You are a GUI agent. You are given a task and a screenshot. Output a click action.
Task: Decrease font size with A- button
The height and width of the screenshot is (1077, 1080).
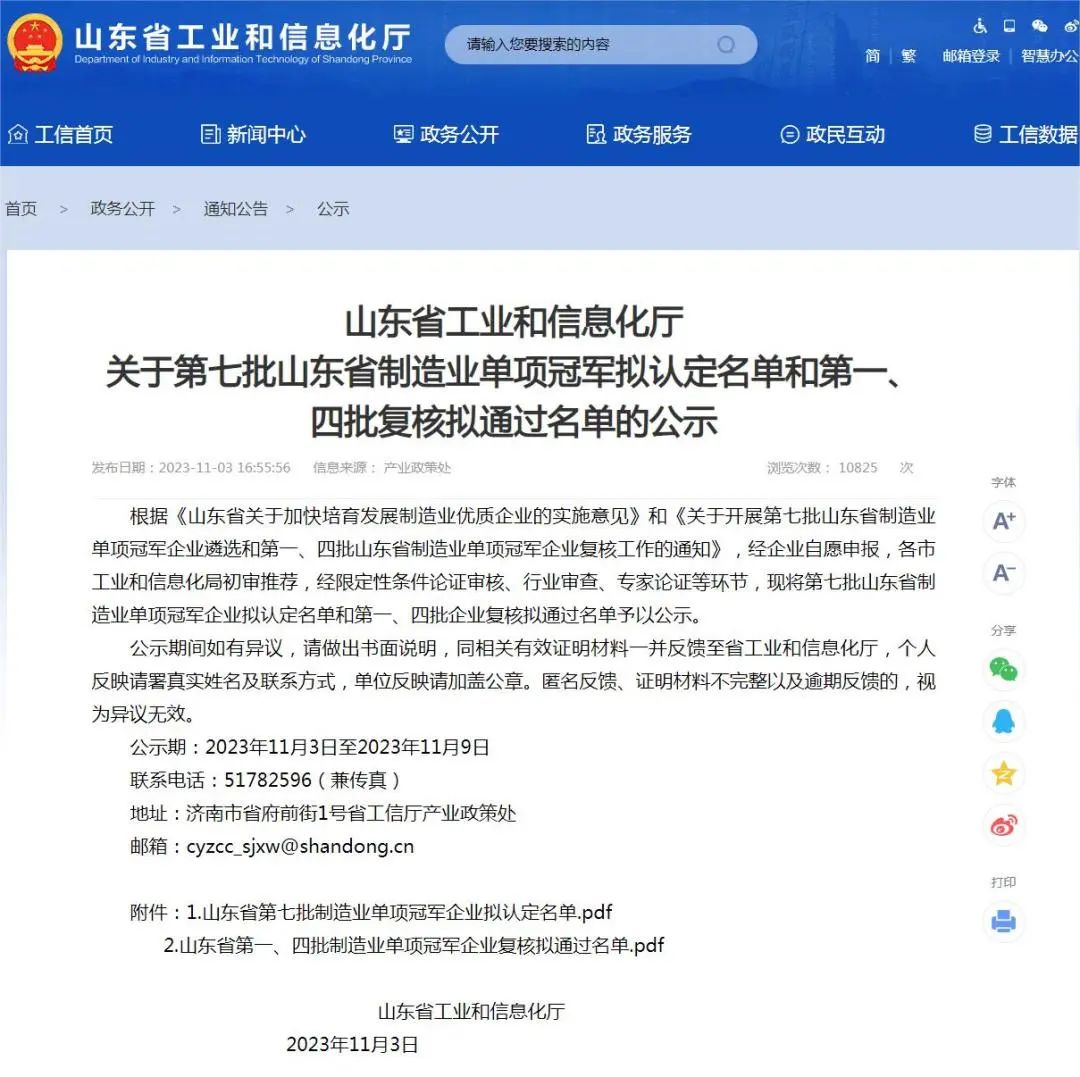(1004, 573)
